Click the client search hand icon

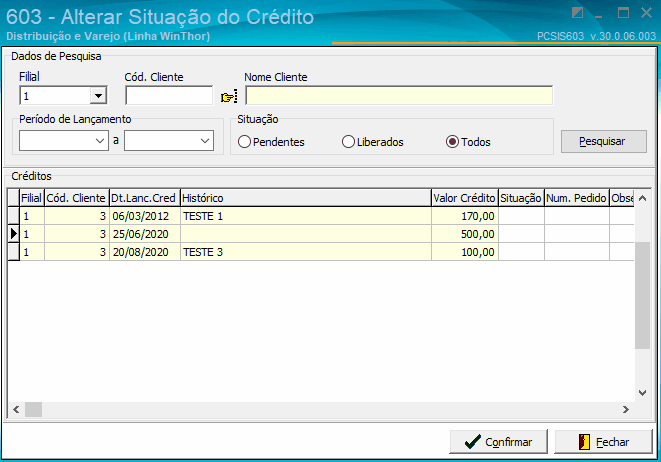click(229, 97)
